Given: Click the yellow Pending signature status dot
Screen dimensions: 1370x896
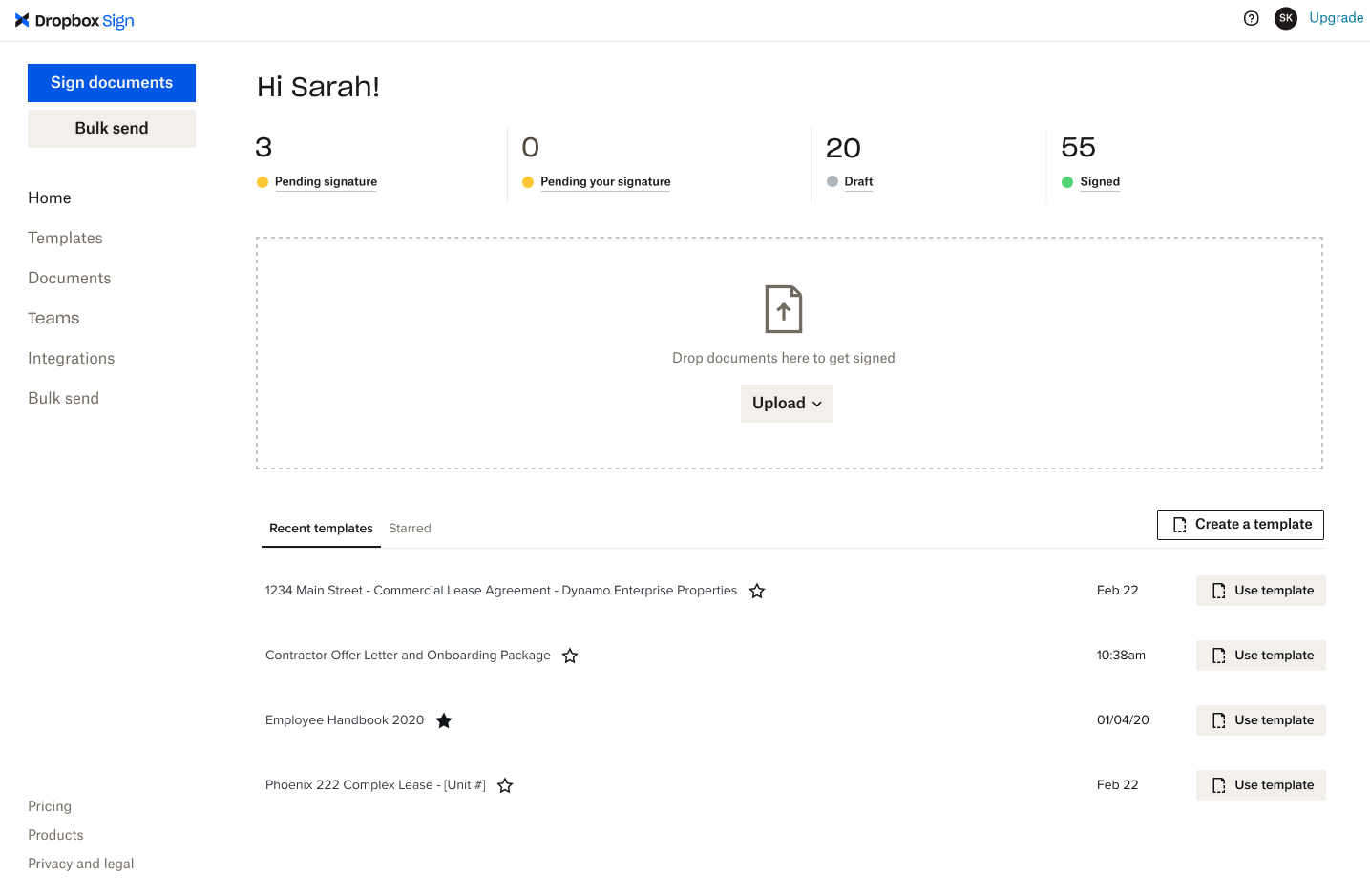Looking at the screenshot, I should click(263, 181).
